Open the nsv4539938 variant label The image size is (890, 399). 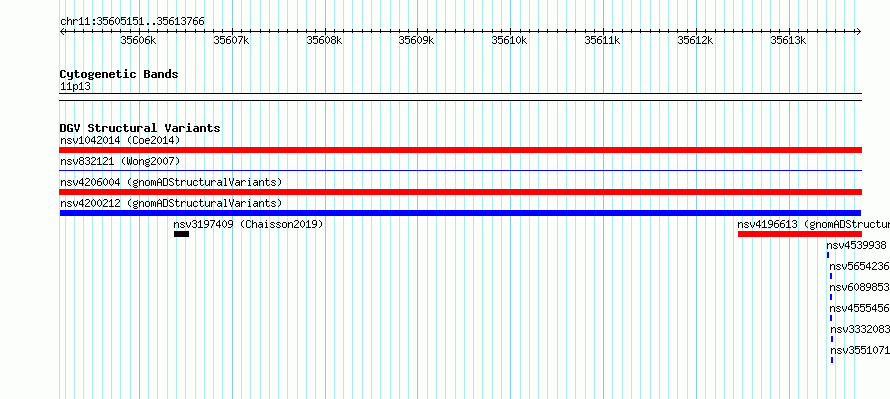[x=857, y=246]
